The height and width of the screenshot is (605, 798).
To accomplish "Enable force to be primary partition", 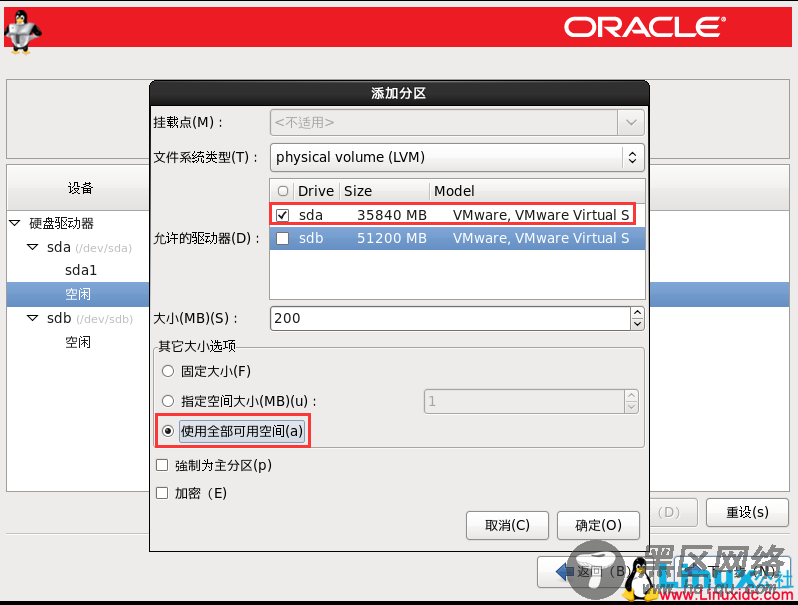I will (162, 466).
